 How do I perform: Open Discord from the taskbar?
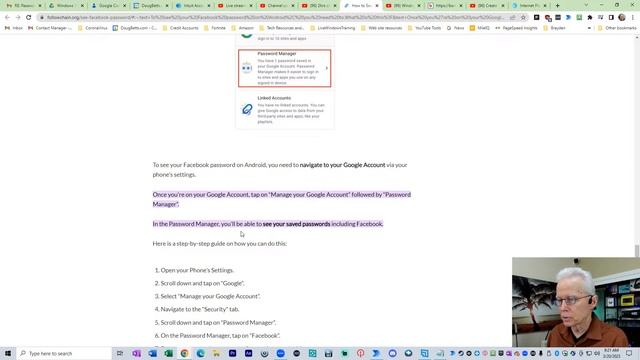(392, 353)
